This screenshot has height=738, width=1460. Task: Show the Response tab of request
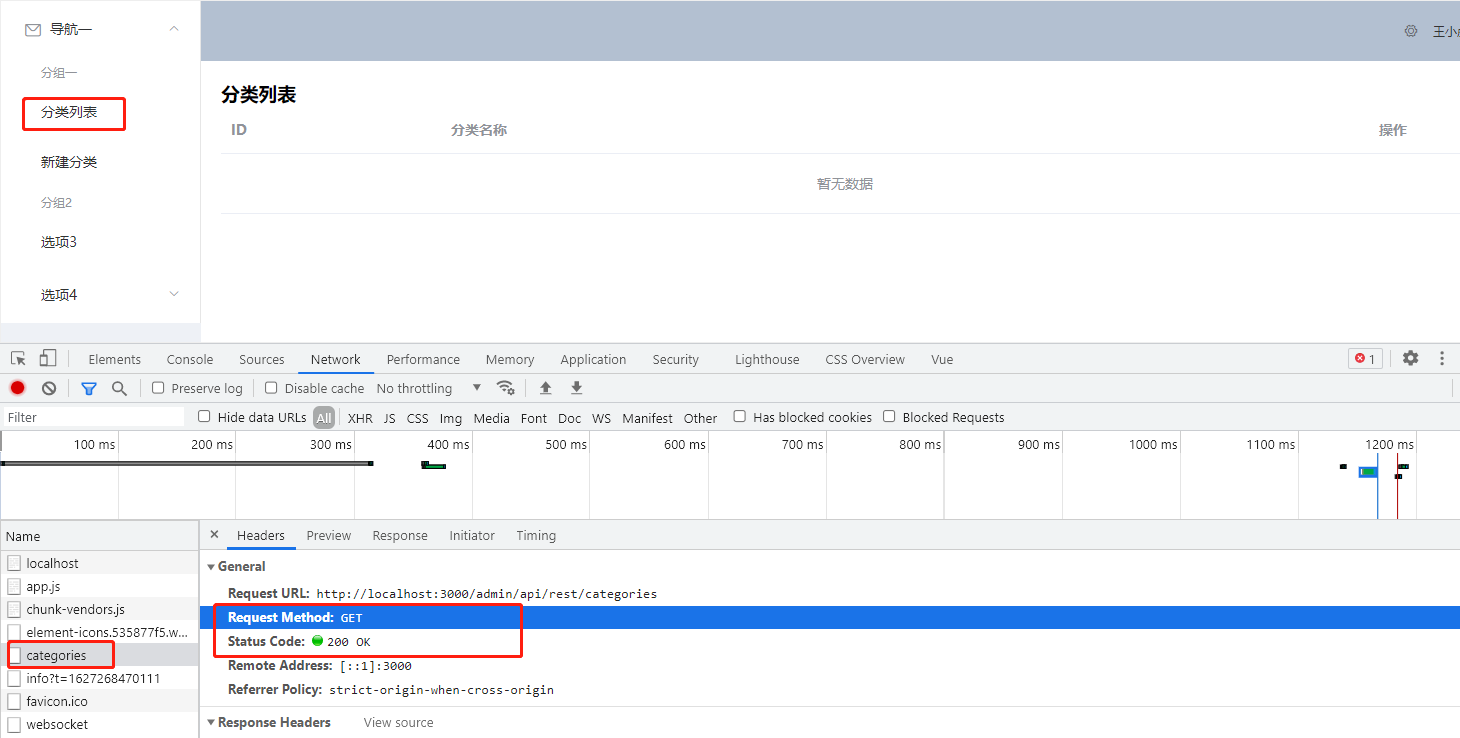click(400, 536)
